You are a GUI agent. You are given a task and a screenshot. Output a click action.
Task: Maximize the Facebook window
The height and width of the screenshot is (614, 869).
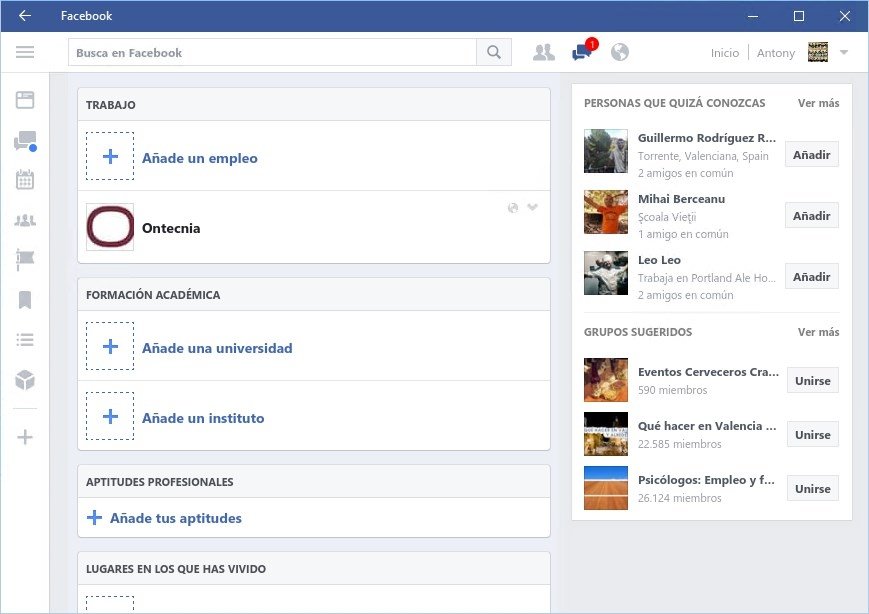click(799, 16)
